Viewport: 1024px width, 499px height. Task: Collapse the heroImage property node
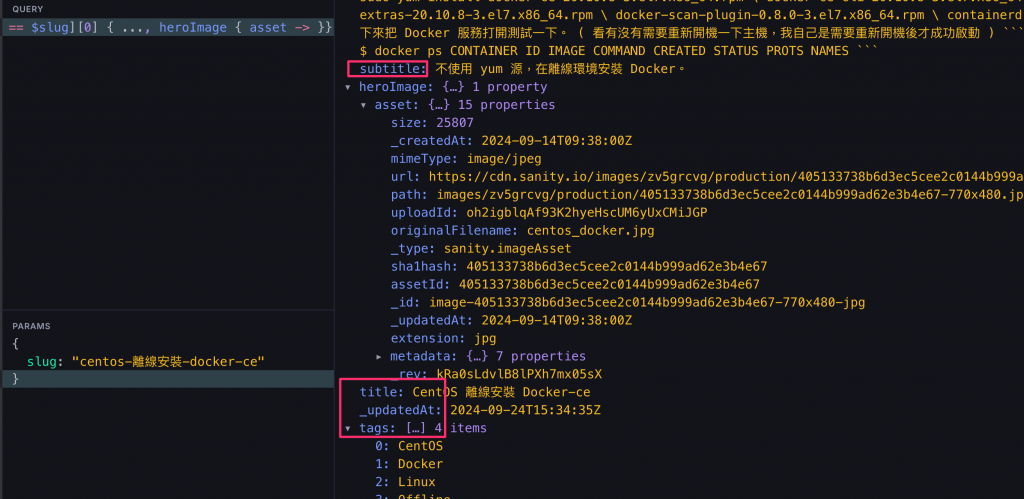pyautogui.click(x=347, y=87)
